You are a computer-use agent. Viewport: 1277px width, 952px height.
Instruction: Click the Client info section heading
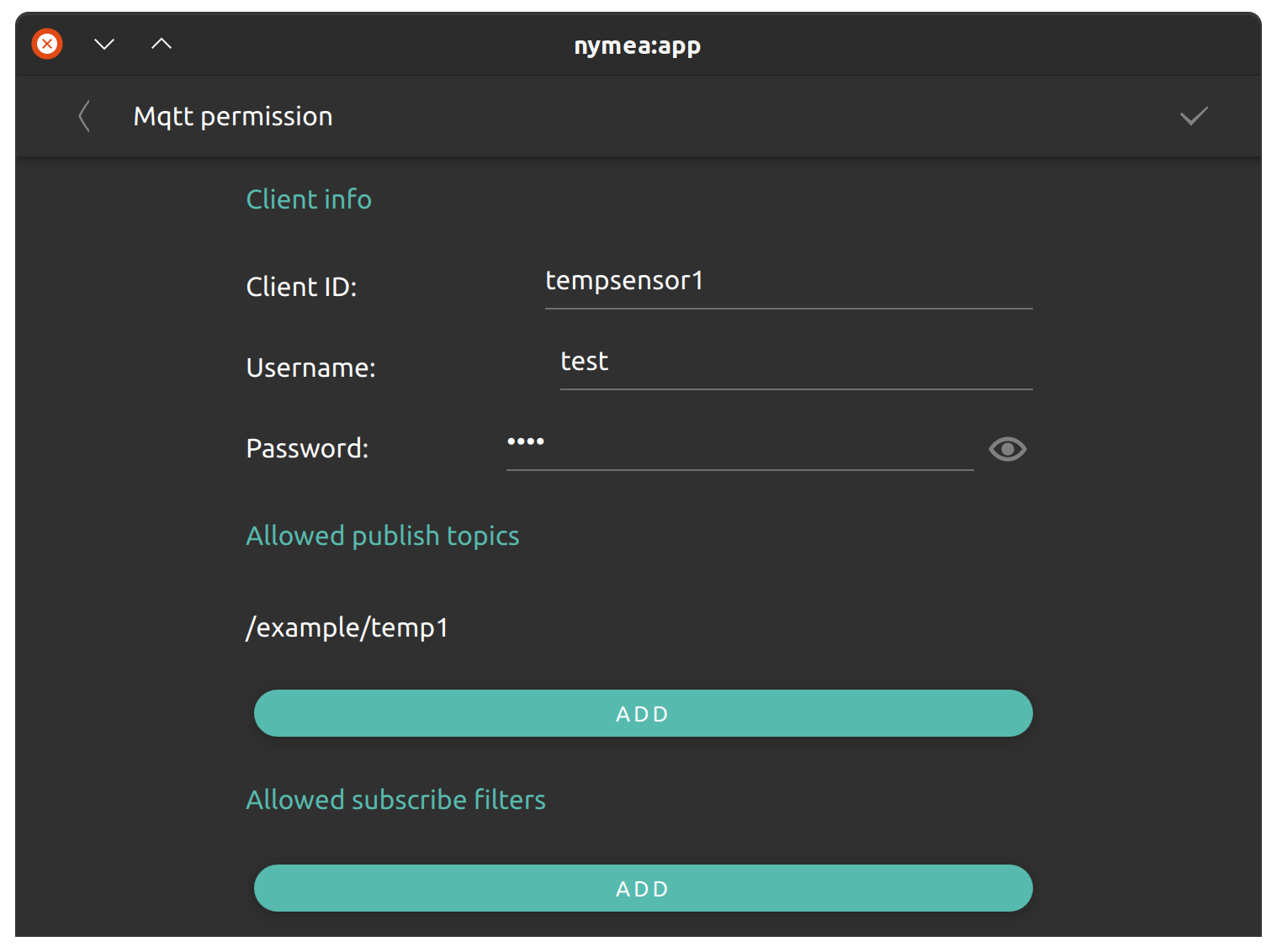coord(309,199)
